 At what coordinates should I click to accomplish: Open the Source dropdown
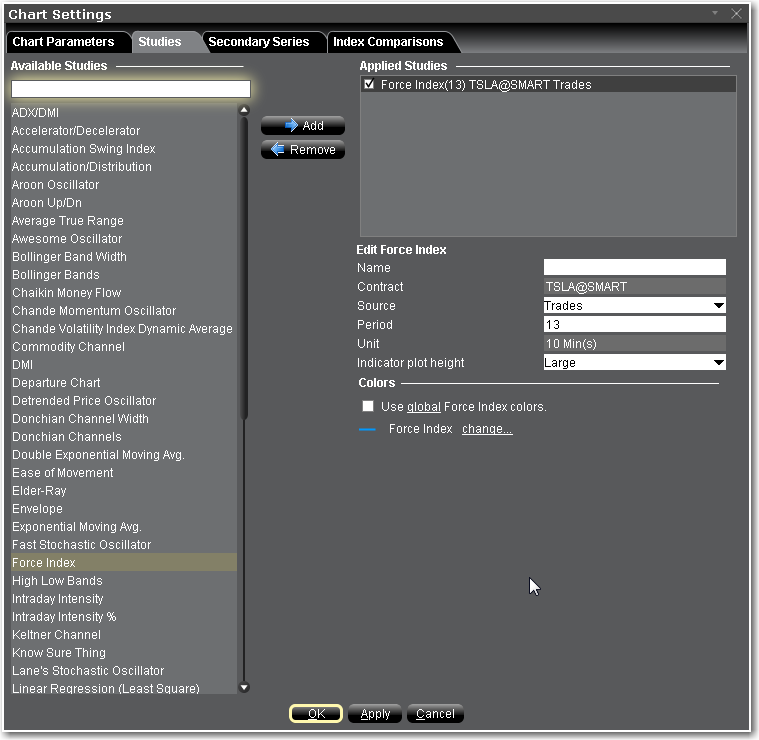718,306
